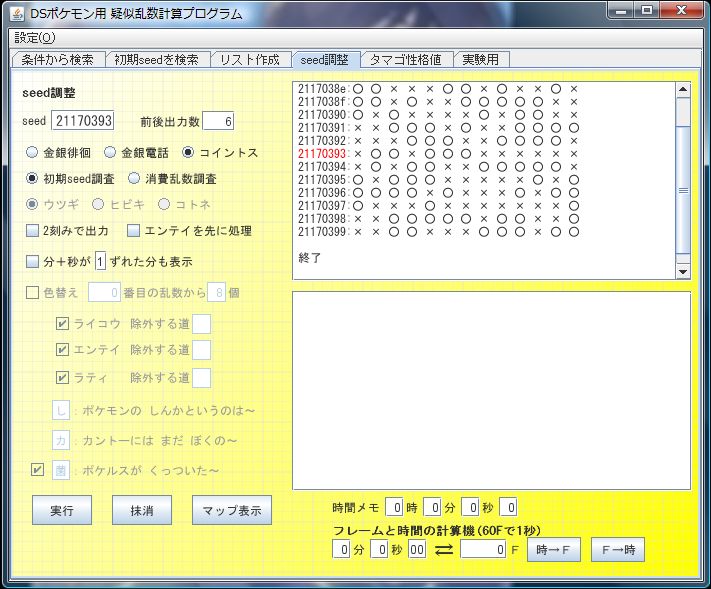Click the 時間メモ minutes field
This screenshot has width=711, height=589.
[x=433, y=507]
